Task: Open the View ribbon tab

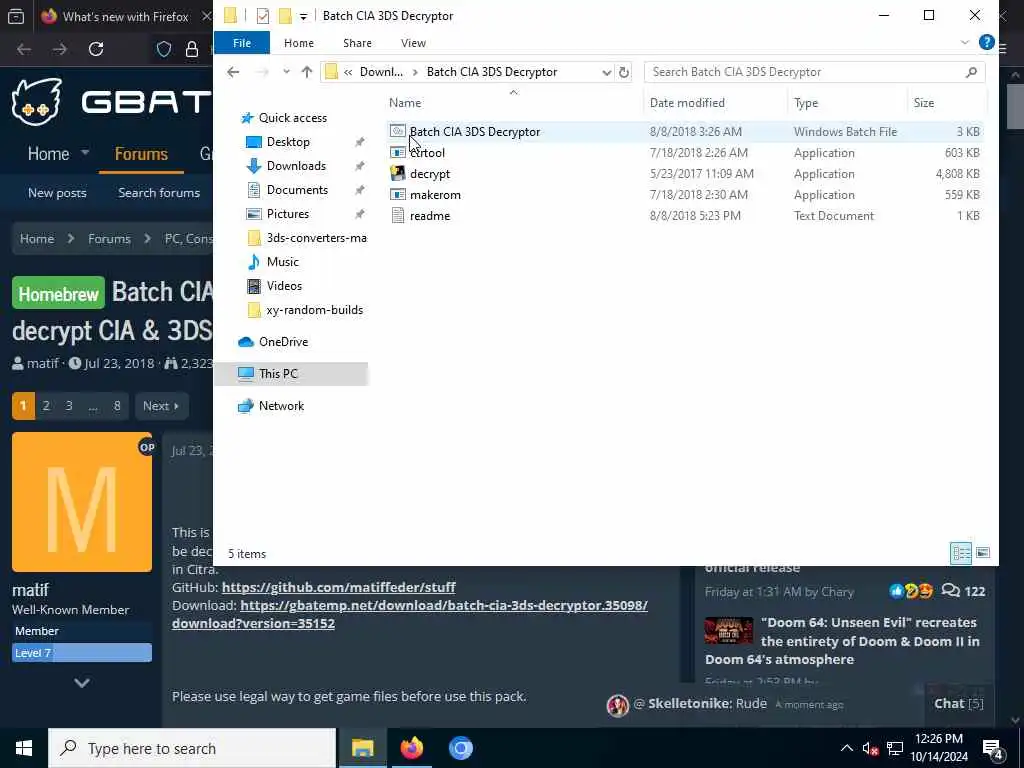Action: click(413, 43)
